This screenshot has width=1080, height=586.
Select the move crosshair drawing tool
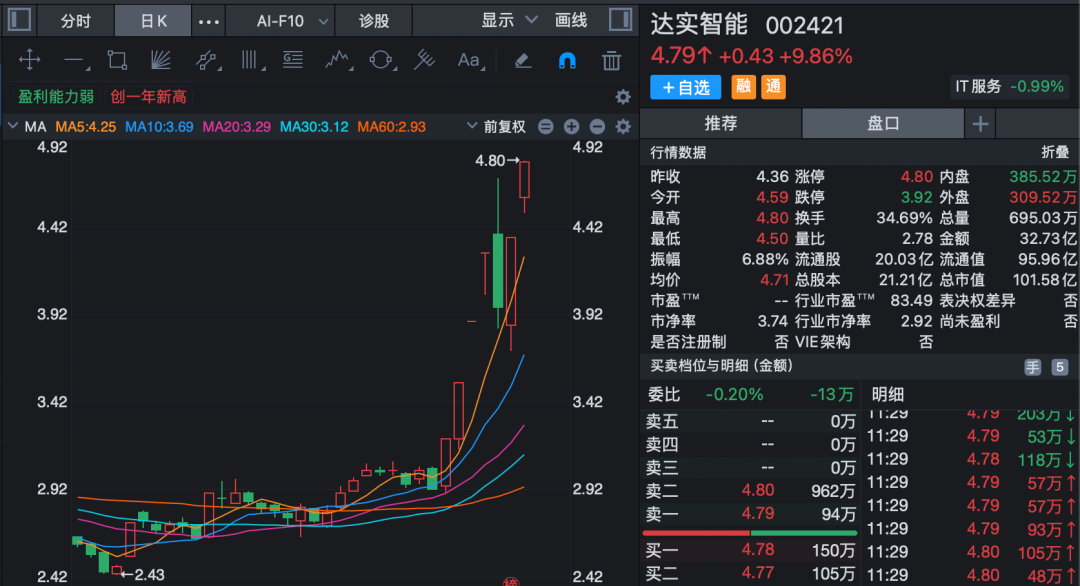pyautogui.click(x=30, y=60)
